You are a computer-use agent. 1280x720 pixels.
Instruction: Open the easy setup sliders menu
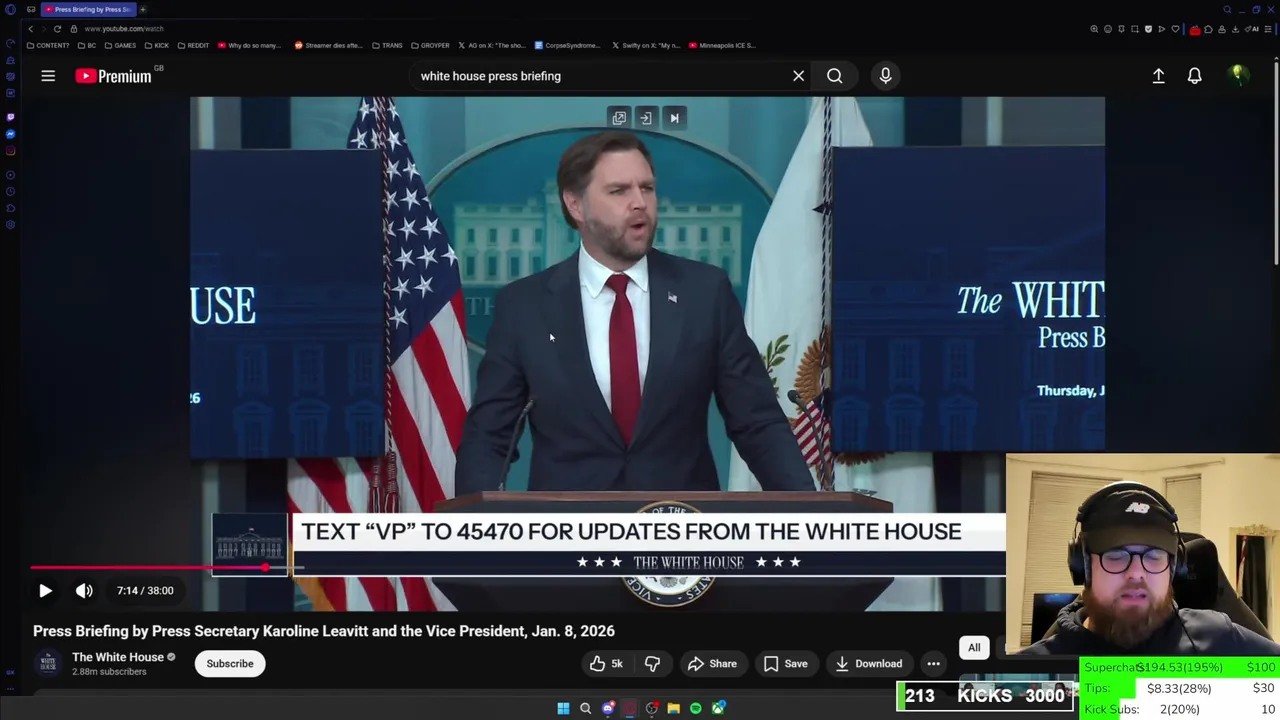[1267, 29]
